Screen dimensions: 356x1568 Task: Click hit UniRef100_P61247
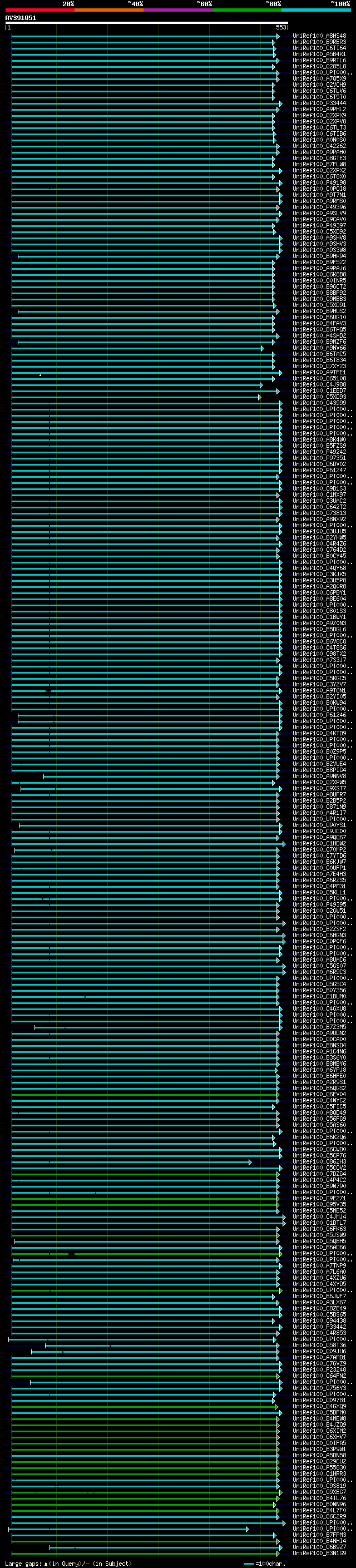(x=319, y=471)
